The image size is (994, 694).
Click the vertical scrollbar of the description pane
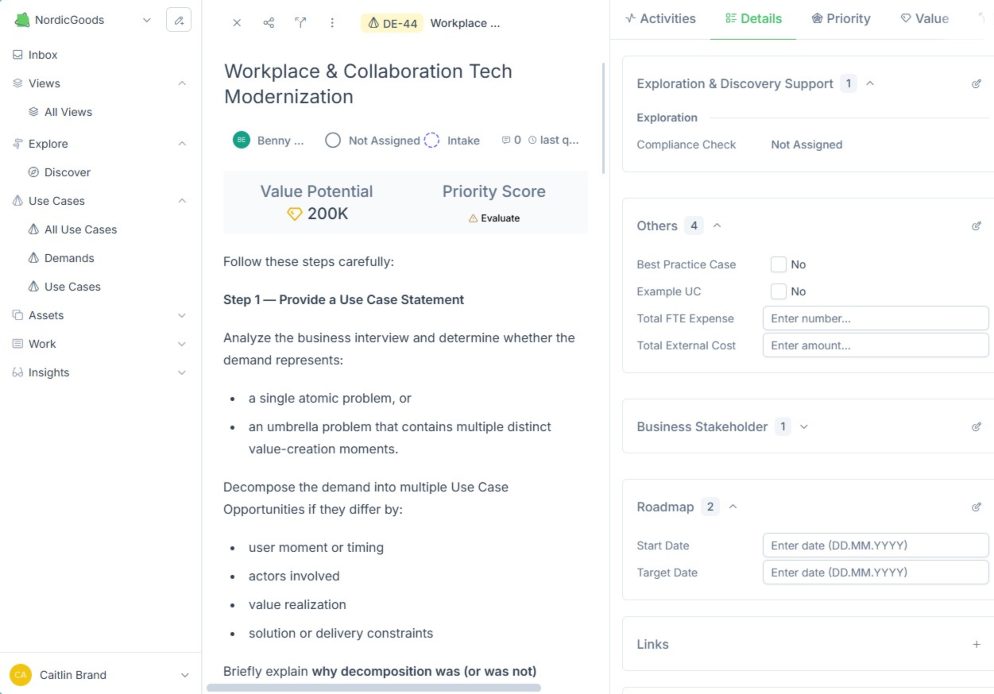coord(603,117)
